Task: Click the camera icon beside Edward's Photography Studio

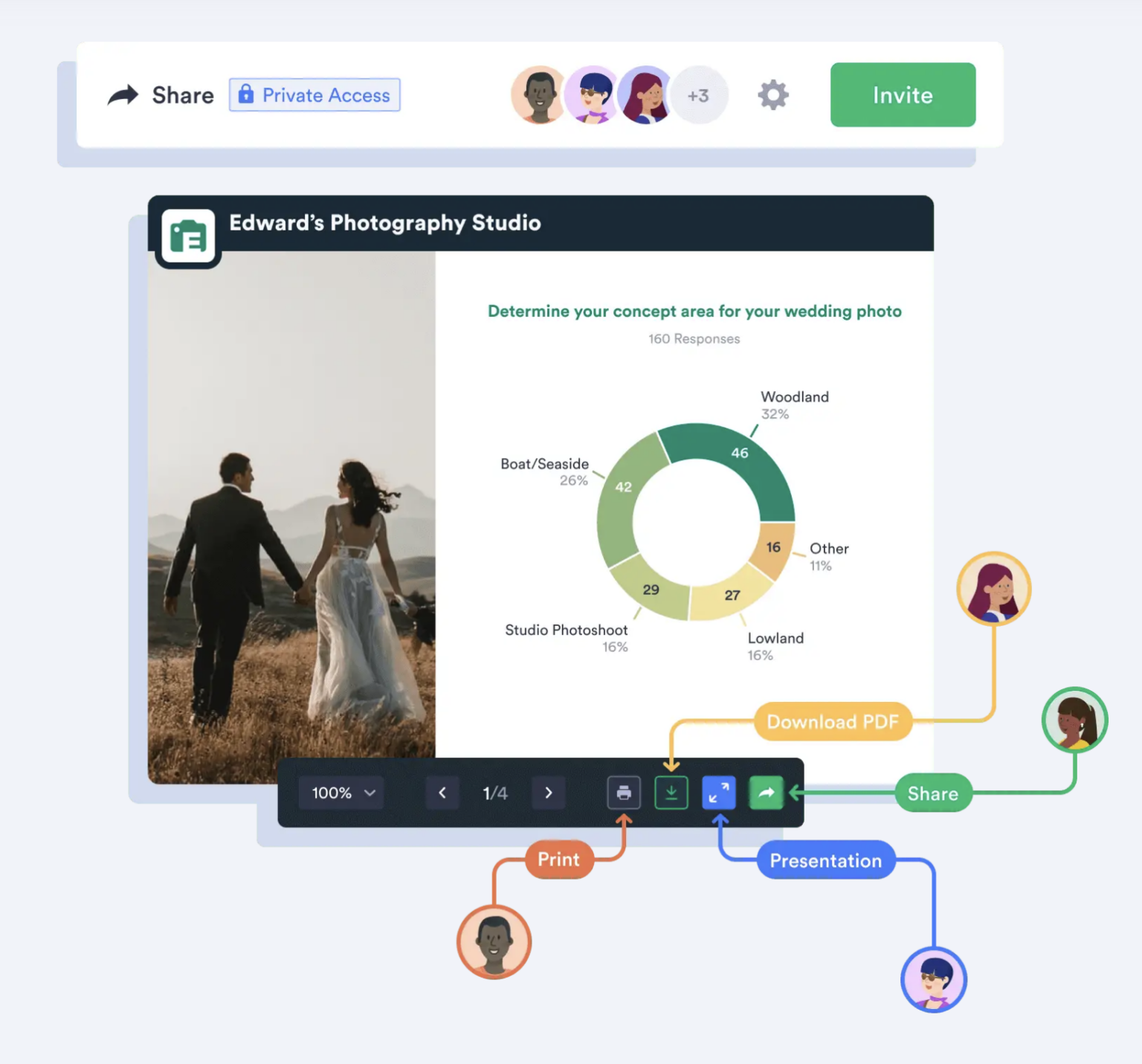Action: pyautogui.click(x=187, y=236)
